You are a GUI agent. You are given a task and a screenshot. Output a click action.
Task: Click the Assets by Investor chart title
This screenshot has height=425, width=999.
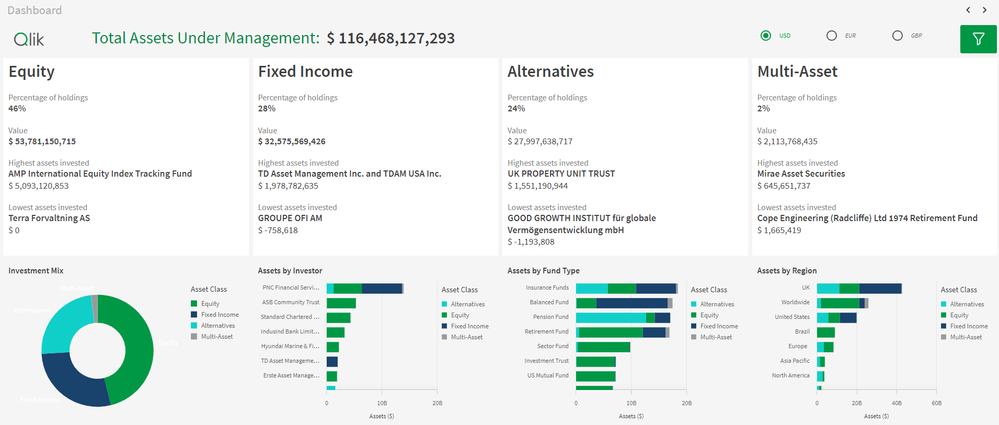(x=289, y=270)
